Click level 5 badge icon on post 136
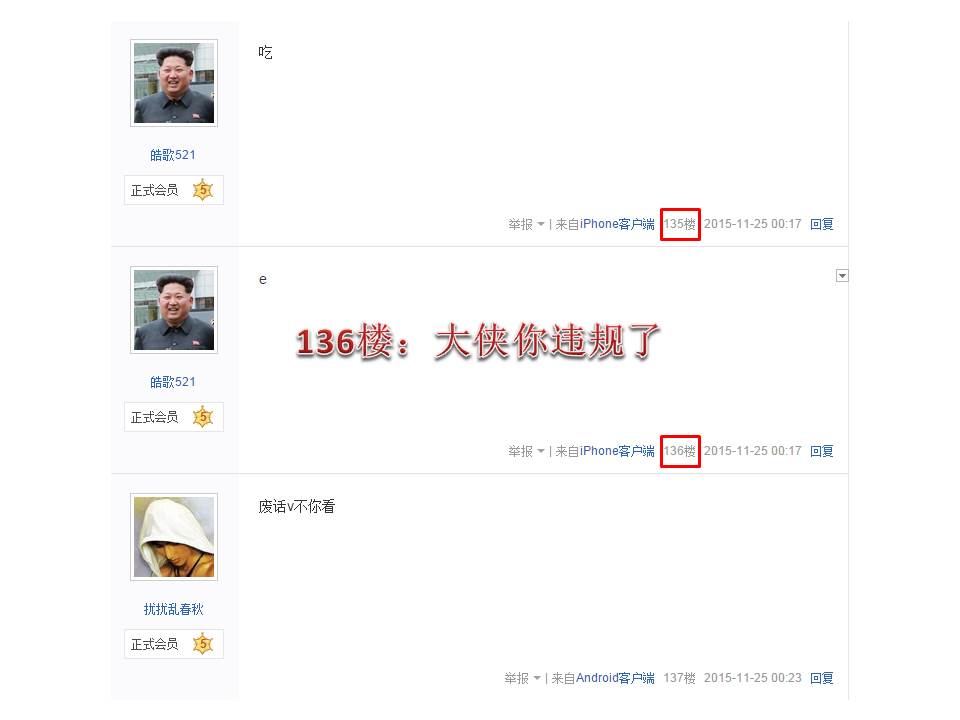 click(203, 417)
